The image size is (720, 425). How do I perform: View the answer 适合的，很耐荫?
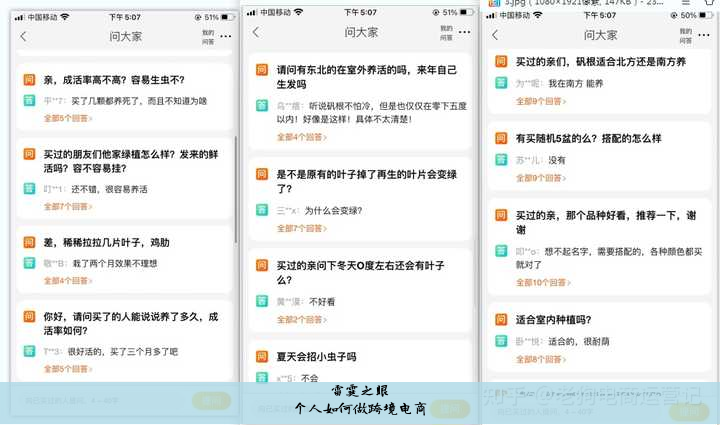click(577, 341)
